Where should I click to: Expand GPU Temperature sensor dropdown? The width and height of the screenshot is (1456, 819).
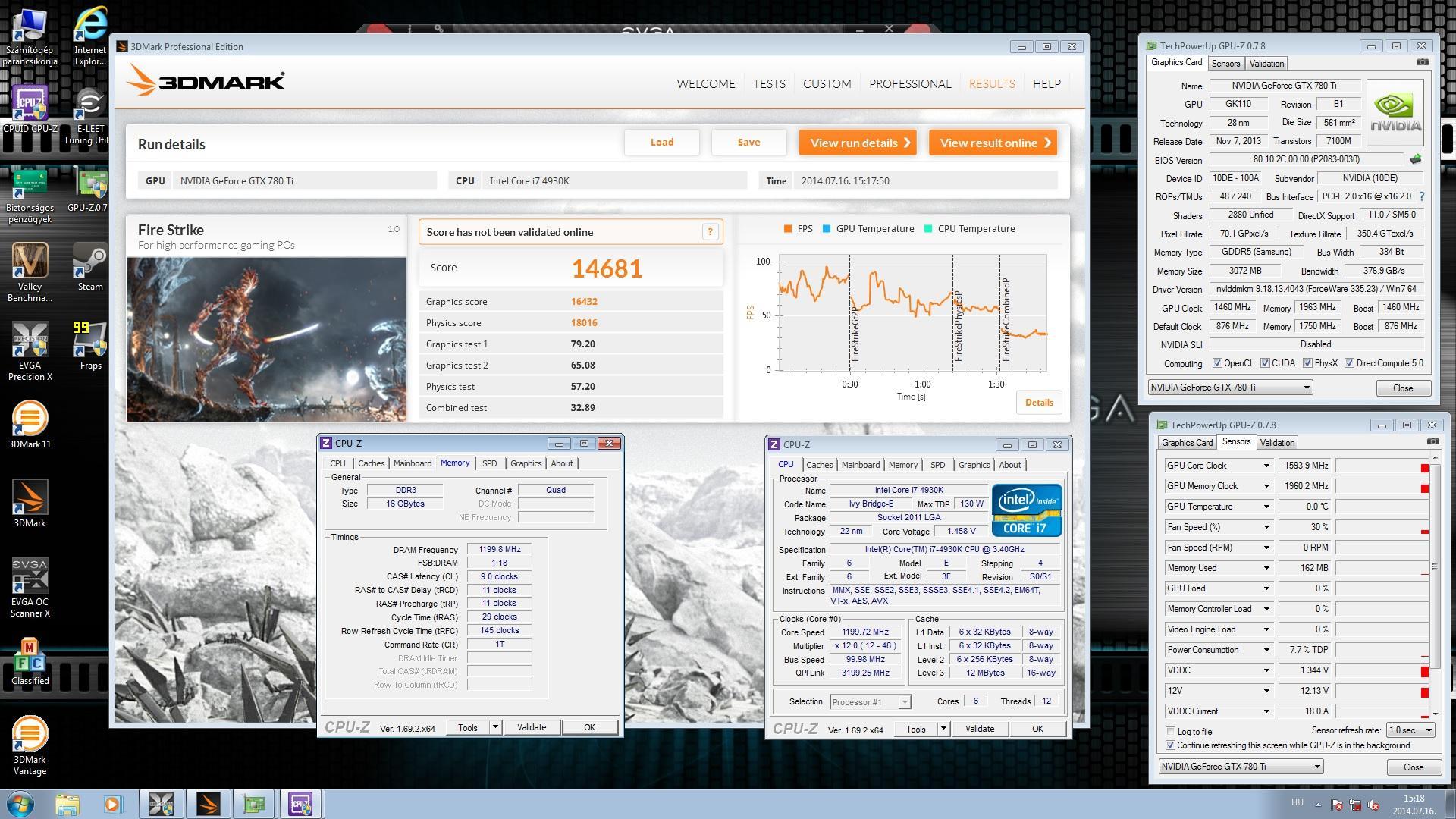pos(1266,507)
